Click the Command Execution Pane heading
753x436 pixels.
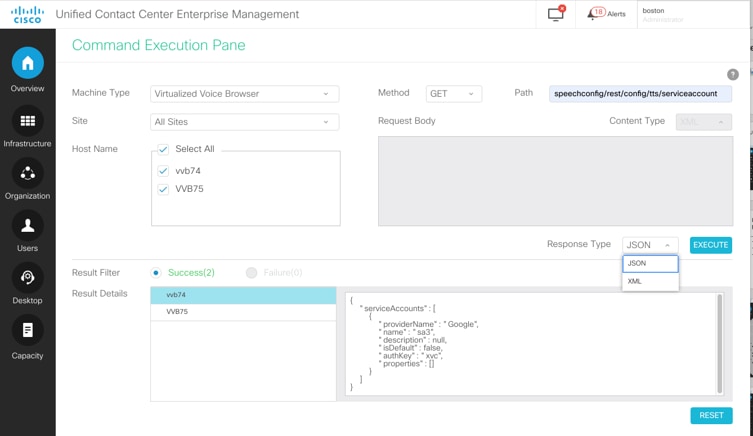point(158,45)
